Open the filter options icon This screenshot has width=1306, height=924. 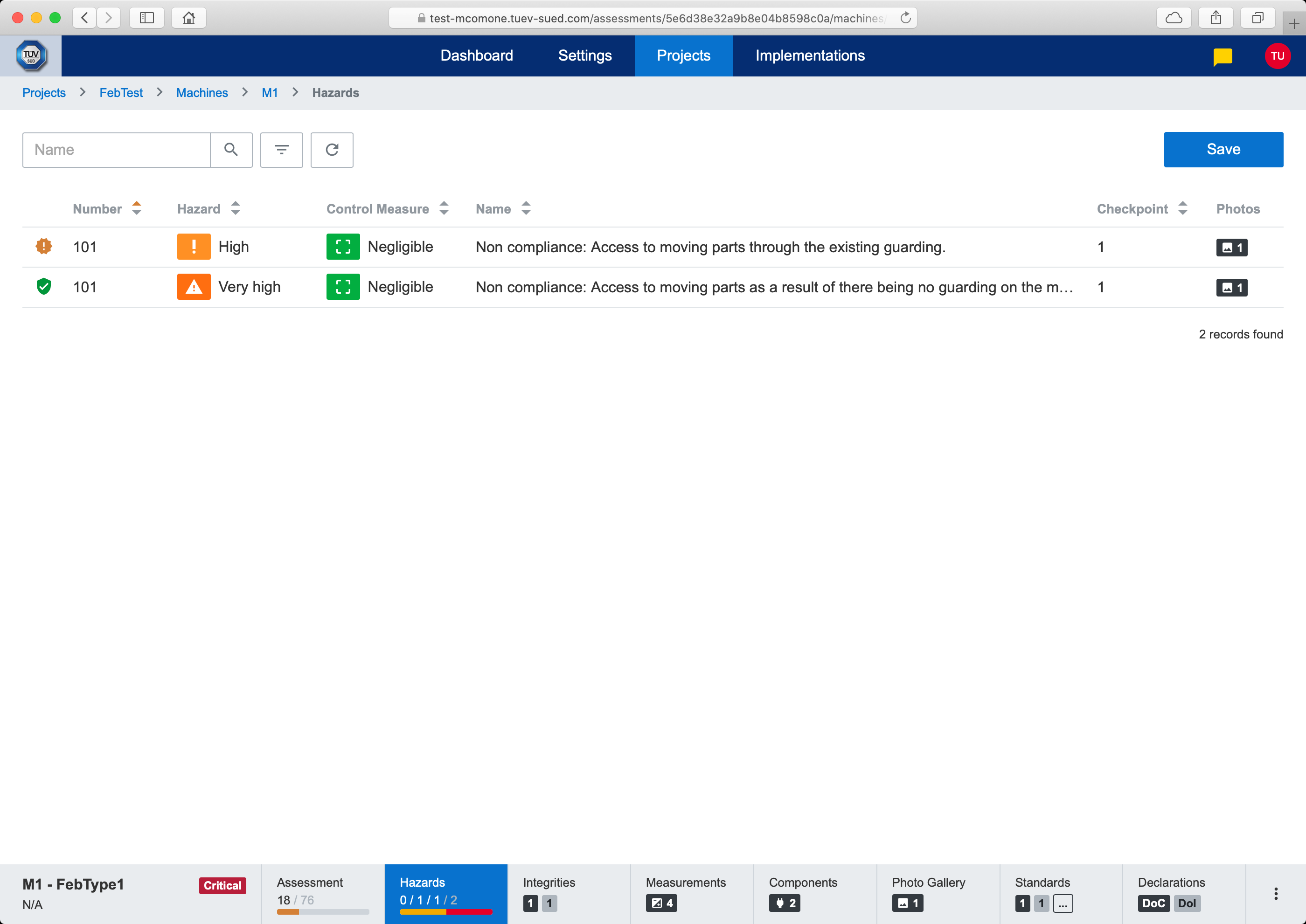(x=281, y=150)
